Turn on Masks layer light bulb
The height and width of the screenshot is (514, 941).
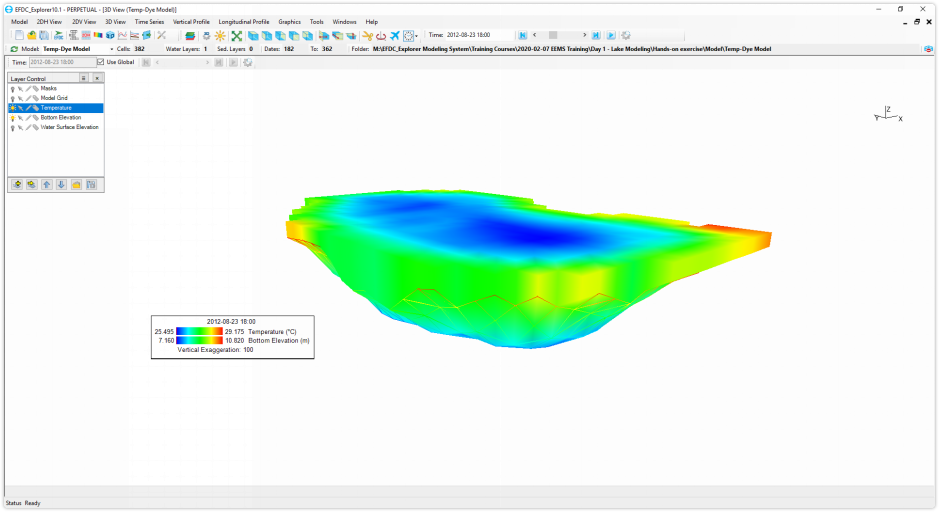(13, 88)
